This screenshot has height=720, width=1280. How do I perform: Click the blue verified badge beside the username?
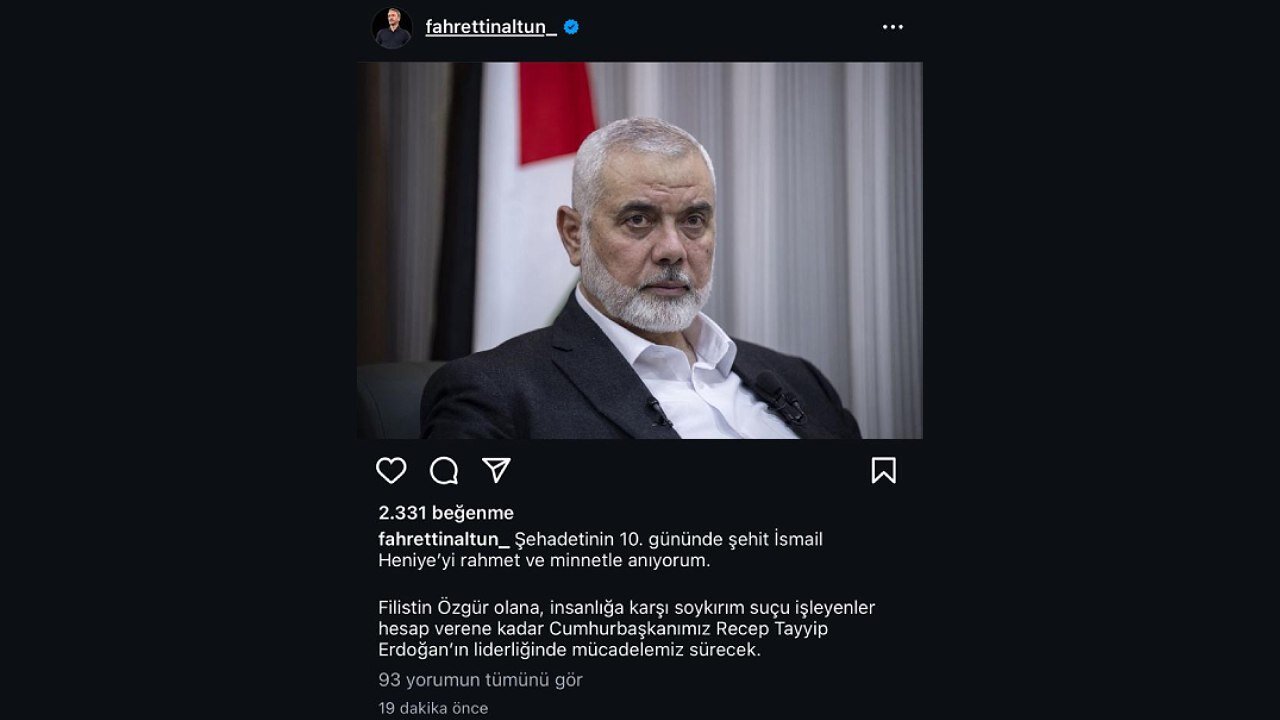pyautogui.click(x=570, y=28)
